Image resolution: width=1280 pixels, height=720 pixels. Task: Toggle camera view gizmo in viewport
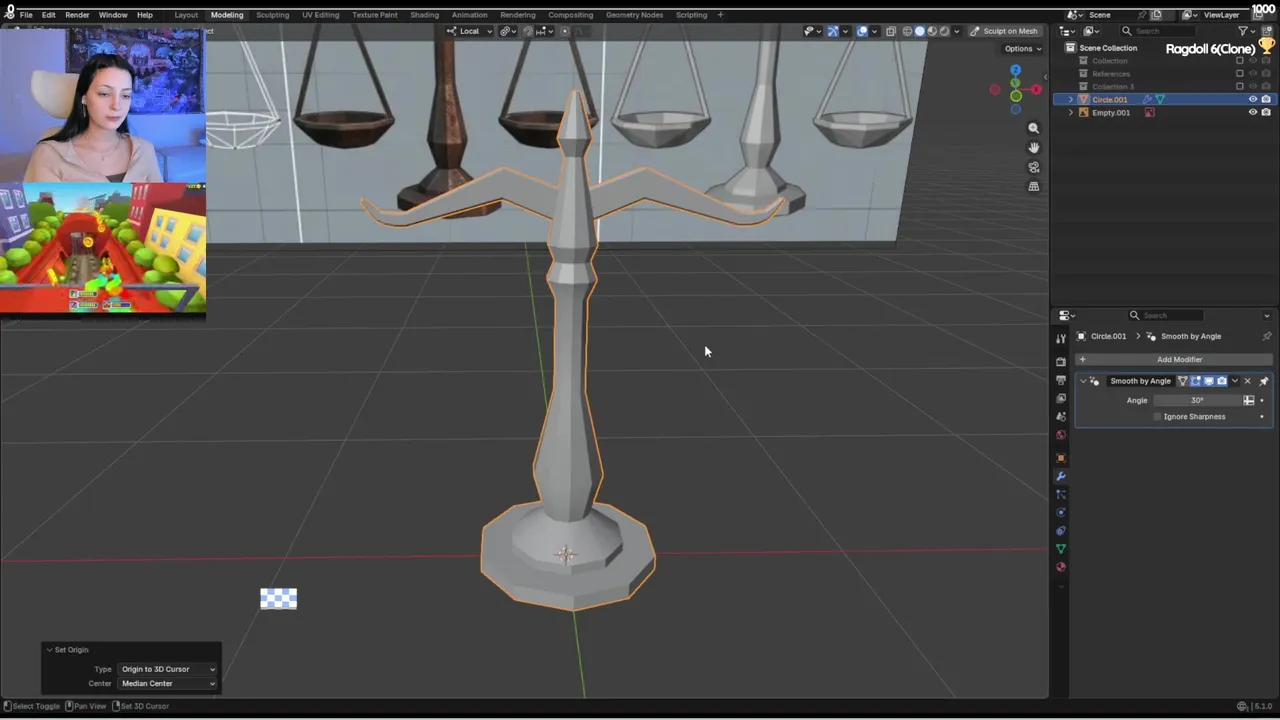pos(1034,167)
